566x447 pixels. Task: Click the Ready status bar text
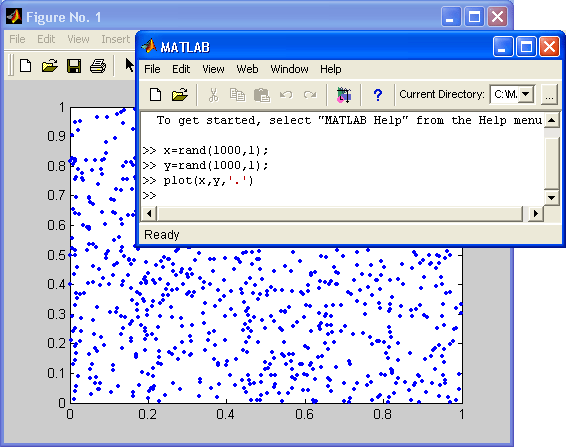click(162, 235)
